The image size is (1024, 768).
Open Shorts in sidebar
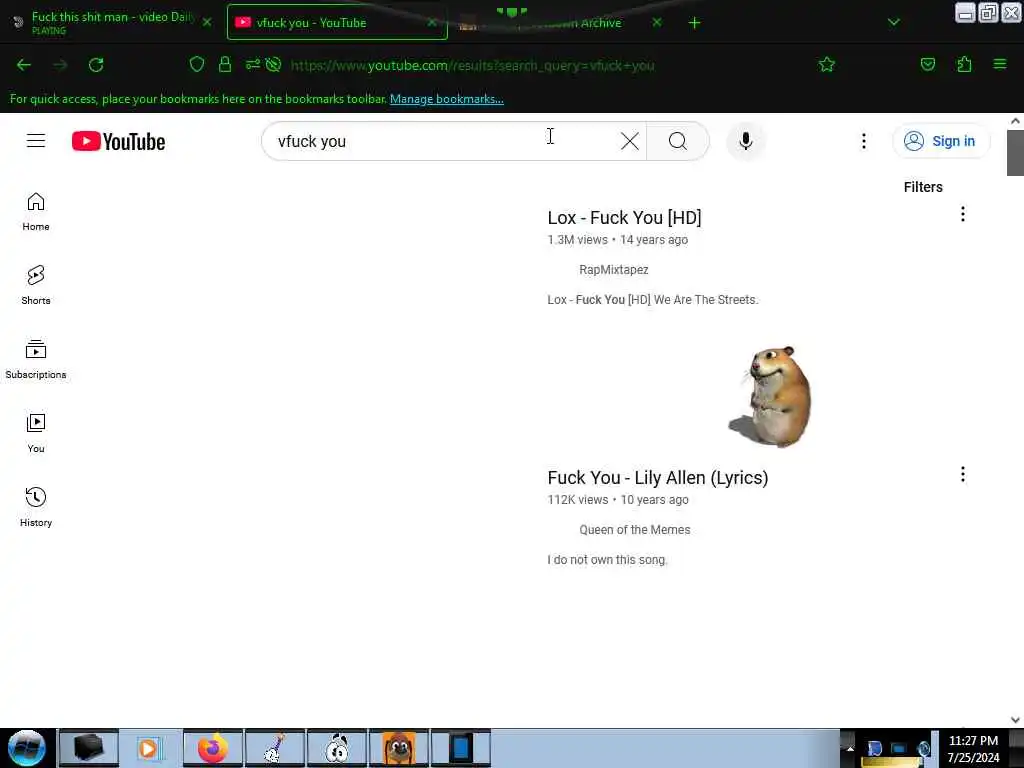click(x=36, y=285)
